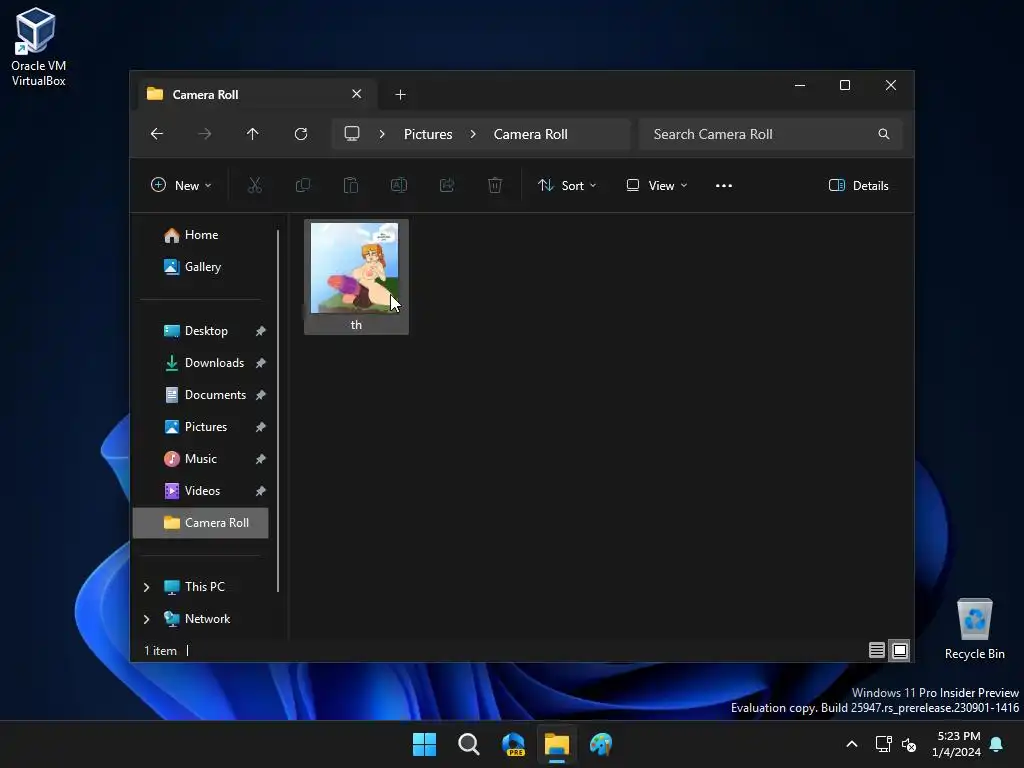Close the Camera Roll tab

[x=357, y=94]
